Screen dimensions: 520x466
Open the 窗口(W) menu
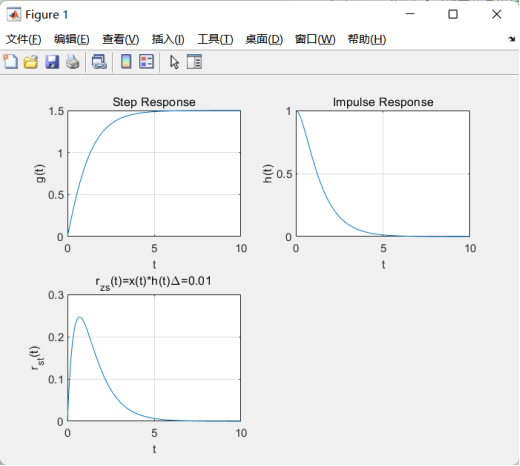[315, 39]
